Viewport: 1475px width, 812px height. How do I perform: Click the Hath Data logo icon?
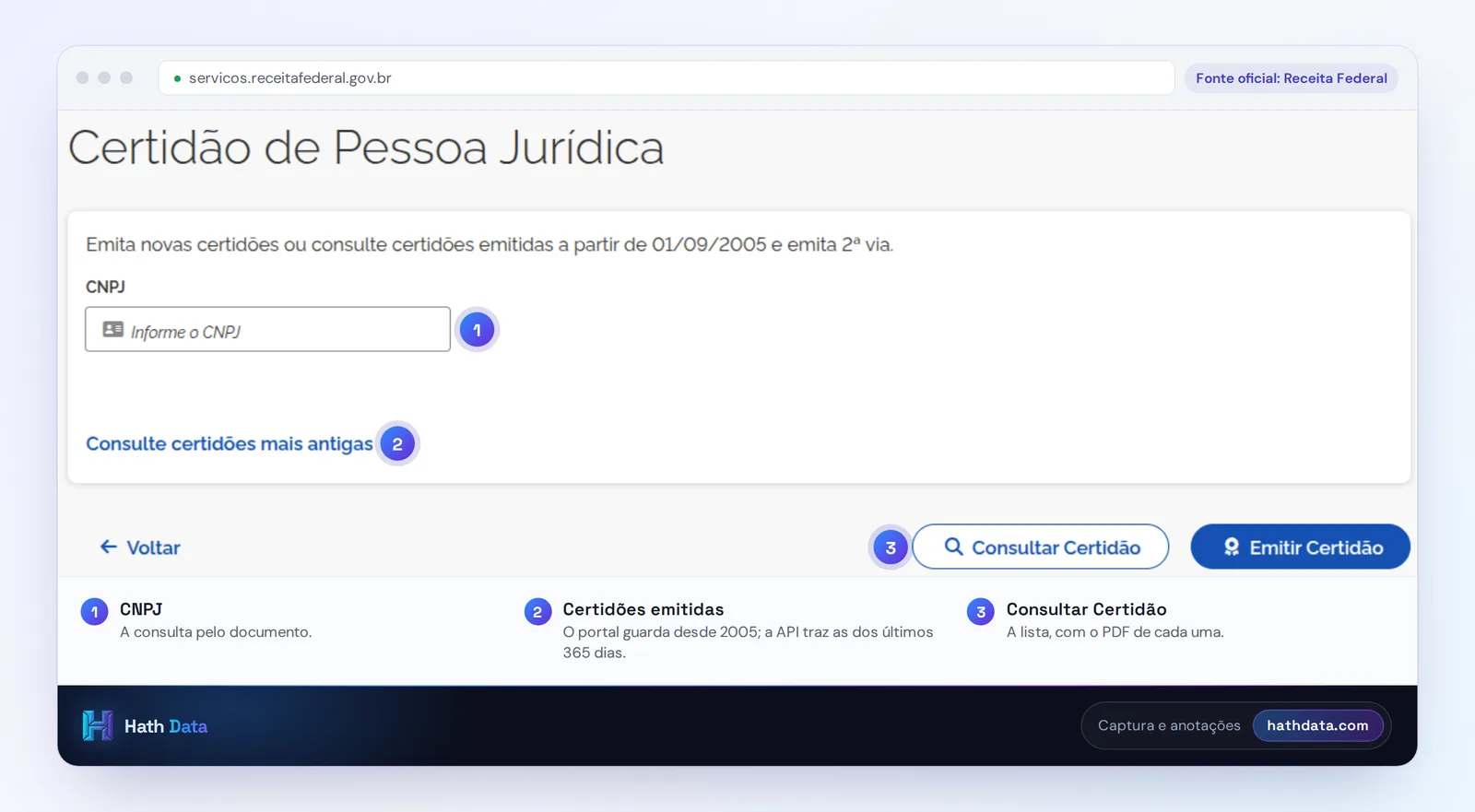coord(98,725)
